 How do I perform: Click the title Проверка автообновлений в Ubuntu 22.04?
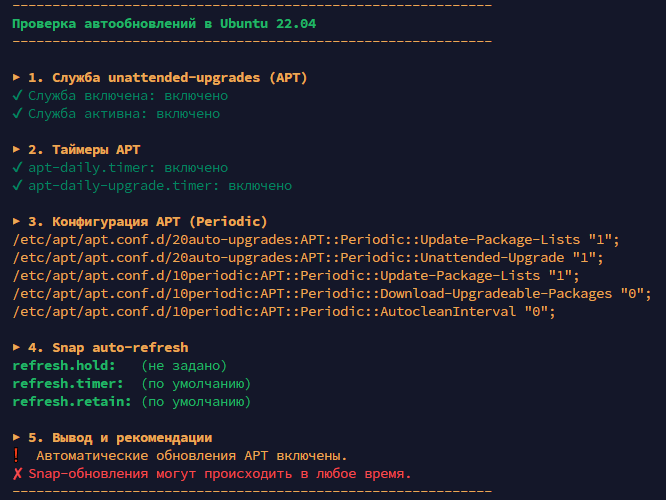(164, 24)
